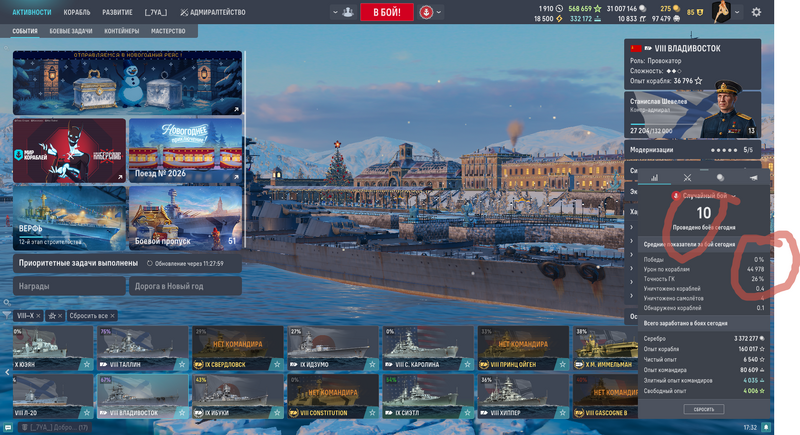Click the ship search magnifier icon
The width and height of the screenshot is (800, 435).
[6, 301]
